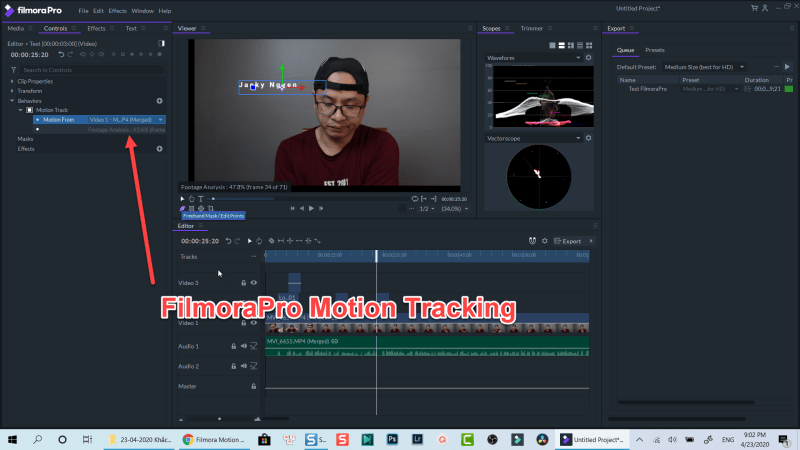The width and height of the screenshot is (800, 450).
Task: Open the Motion From source dropdown
Action: point(125,119)
